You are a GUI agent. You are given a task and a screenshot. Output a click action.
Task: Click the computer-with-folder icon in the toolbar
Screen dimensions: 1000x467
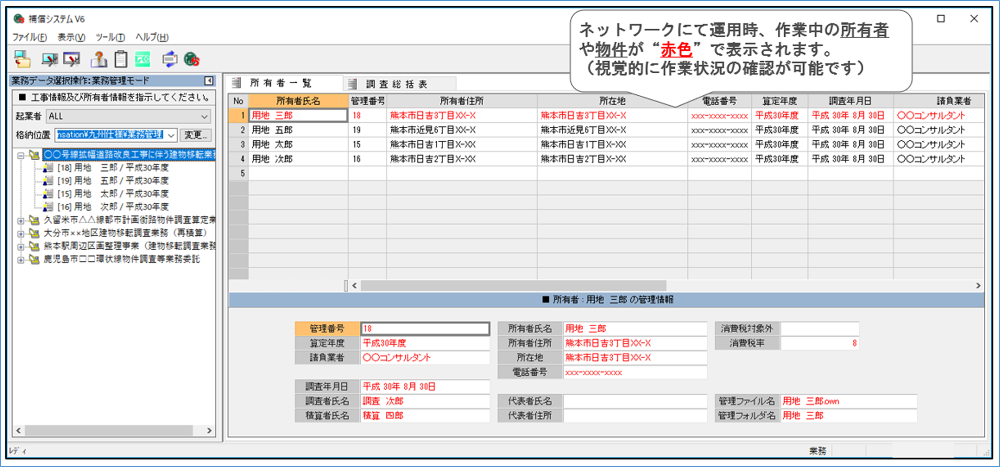click(22, 60)
